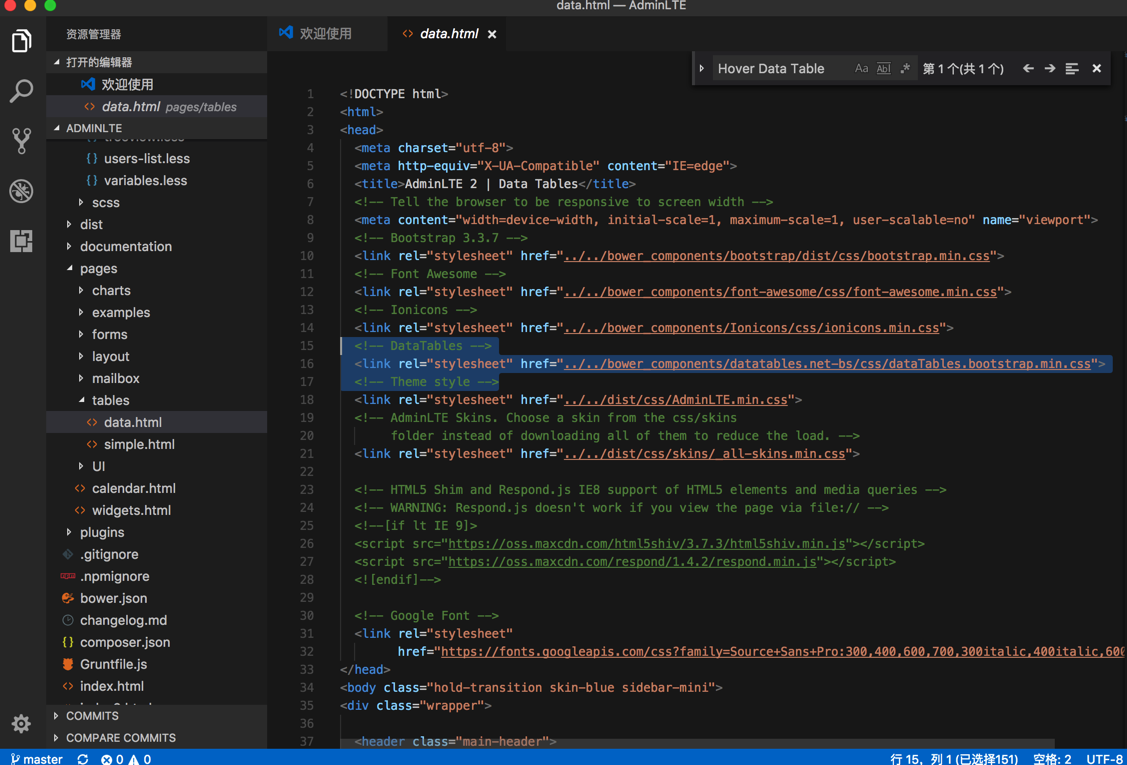Switch to the 欢迎使用 tab
Viewport: 1127px width, 765px height.
[x=325, y=34]
